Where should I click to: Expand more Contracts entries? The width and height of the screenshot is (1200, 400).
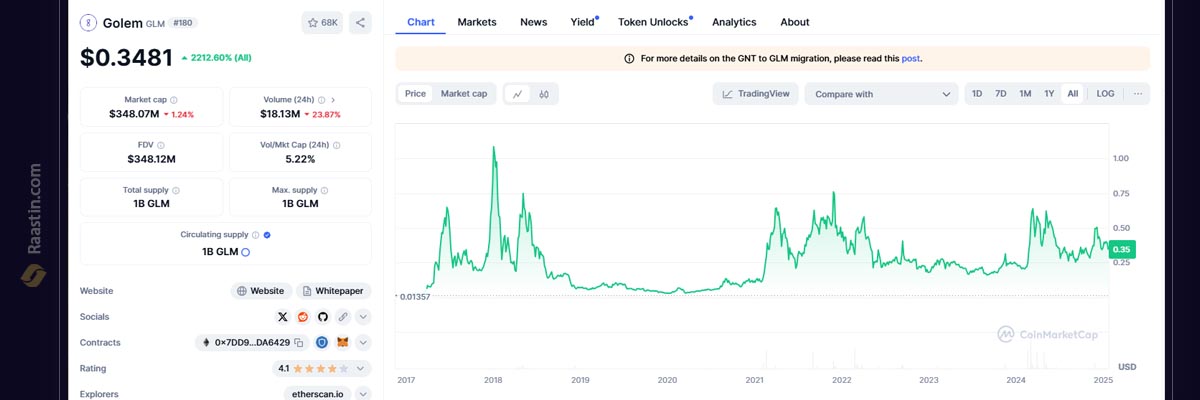click(363, 343)
